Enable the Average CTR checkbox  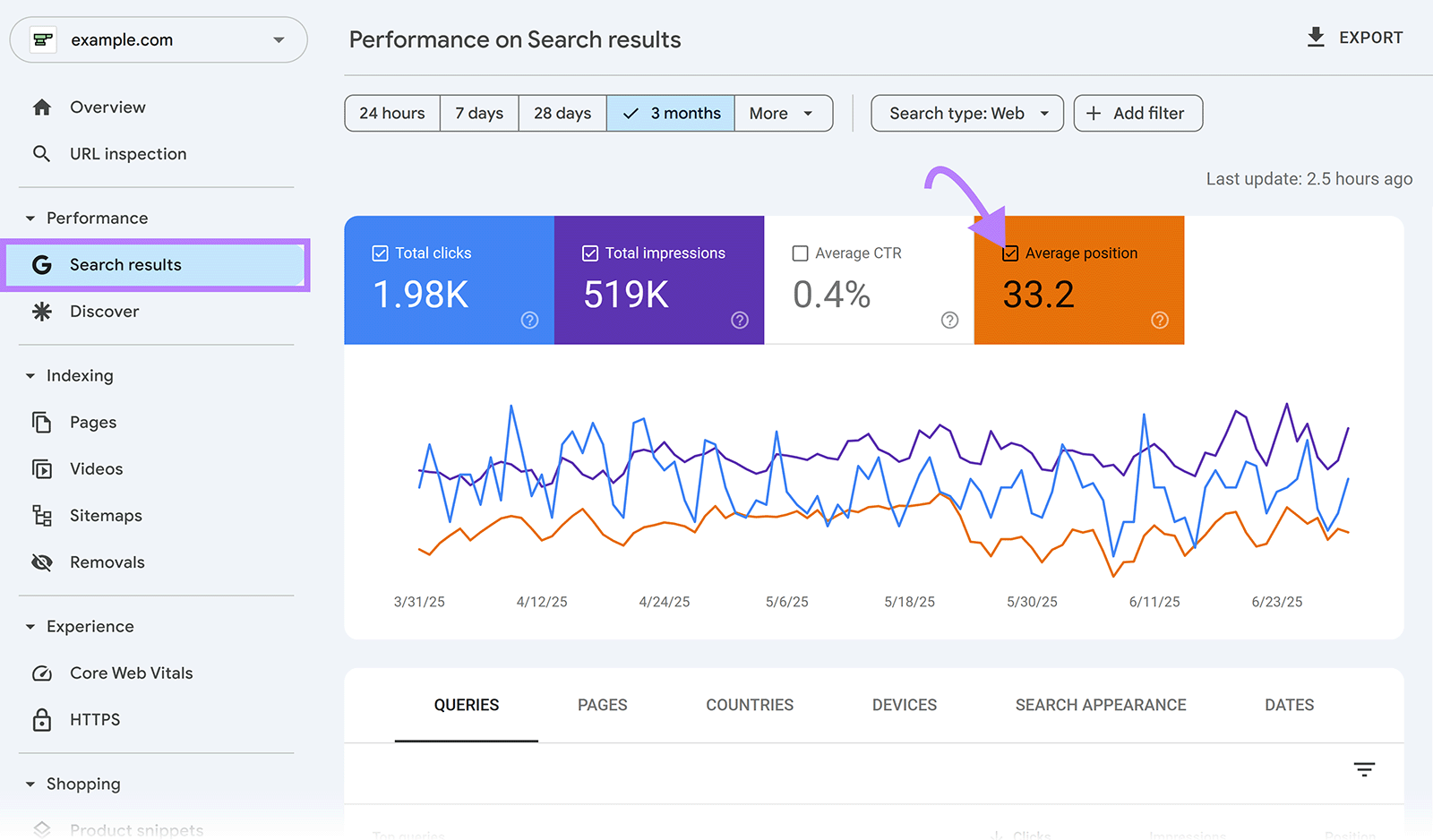[801, 253]
